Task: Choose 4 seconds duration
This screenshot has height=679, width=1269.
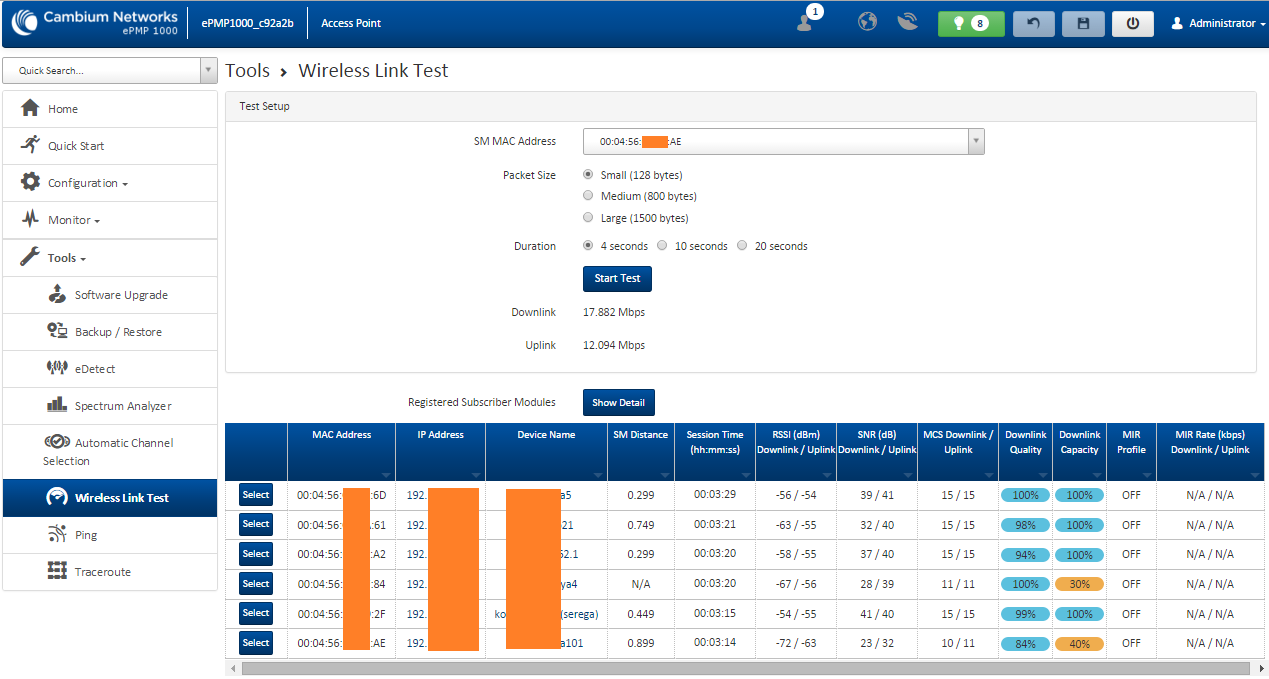Action: coord(588,245)
